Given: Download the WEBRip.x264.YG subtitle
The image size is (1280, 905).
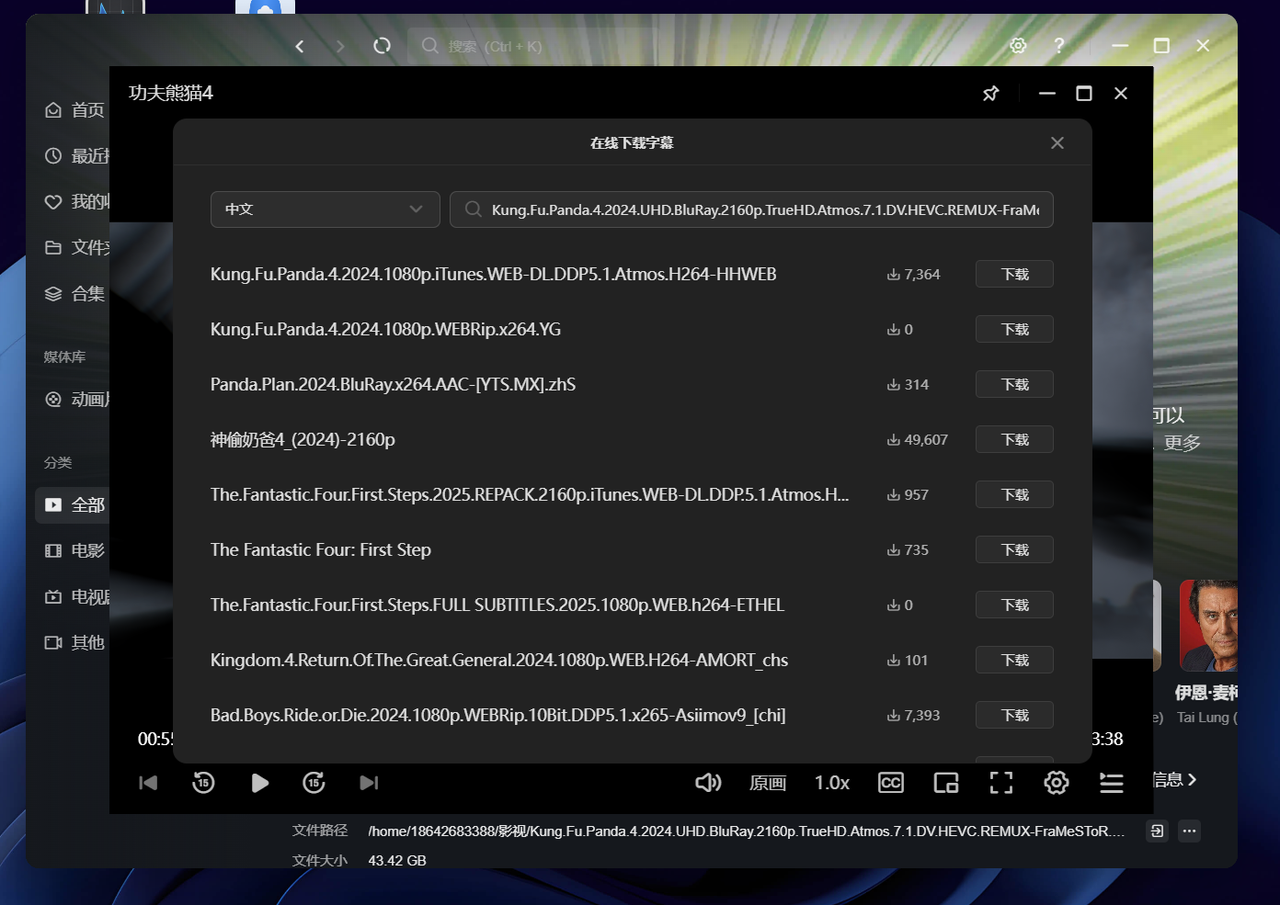Looking at the screenshot, I should tap(1015, 329).
